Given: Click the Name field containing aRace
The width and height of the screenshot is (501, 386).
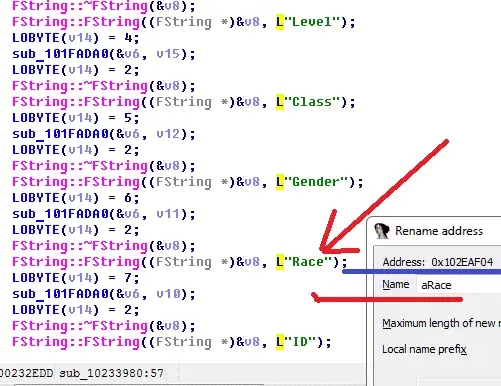Looking at the screenshot, I should (459, 285).
